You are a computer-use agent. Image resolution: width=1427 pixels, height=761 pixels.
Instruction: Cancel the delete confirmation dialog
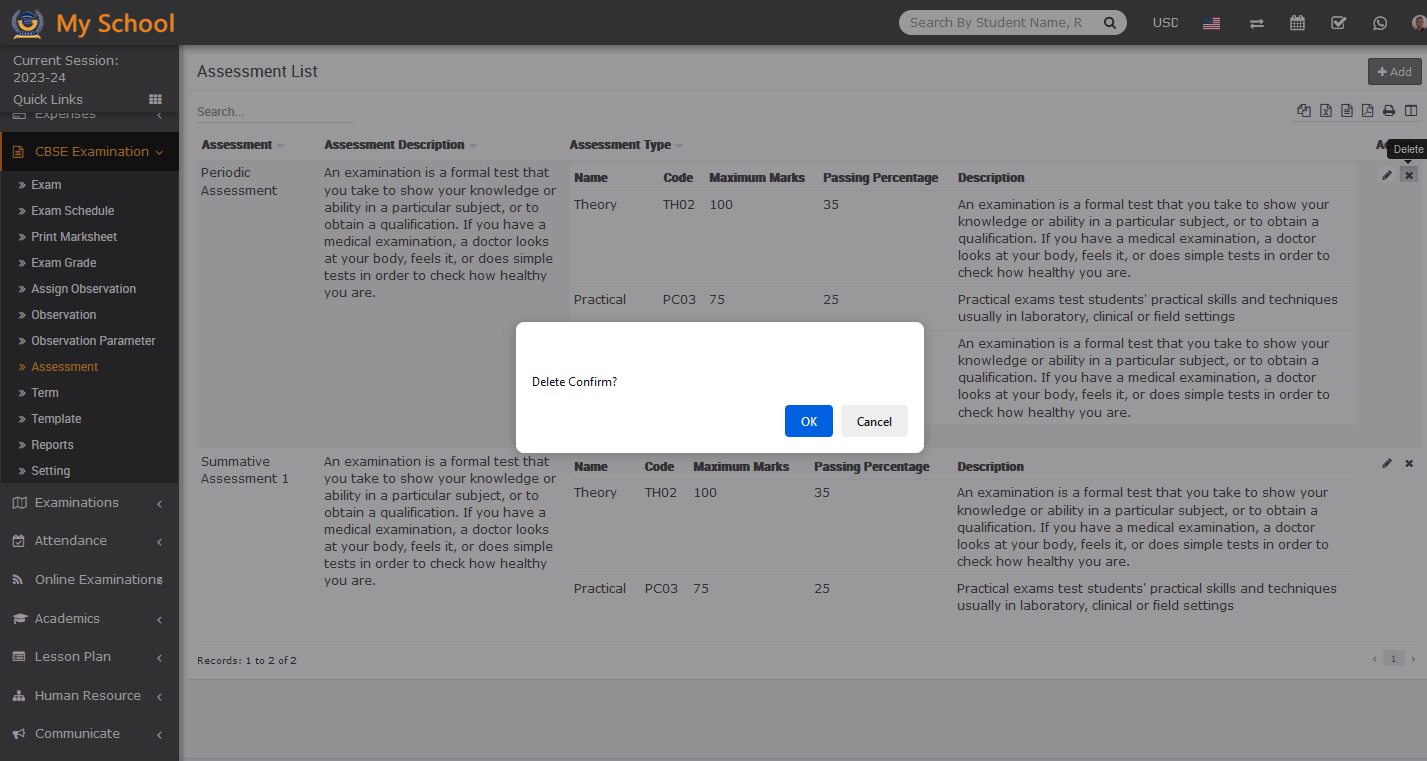873,421
